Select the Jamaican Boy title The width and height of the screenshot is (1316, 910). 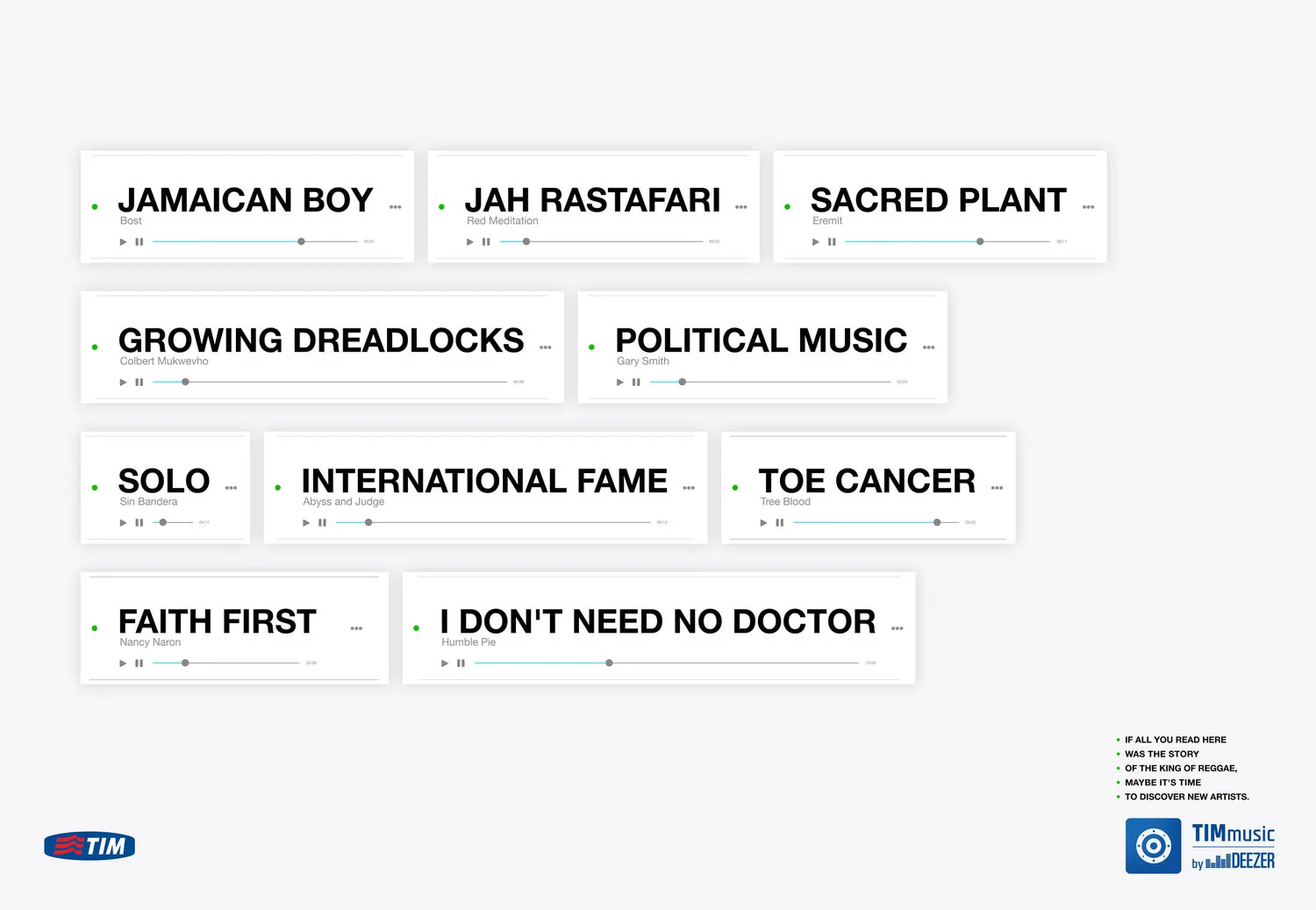(x=246, y=200)
